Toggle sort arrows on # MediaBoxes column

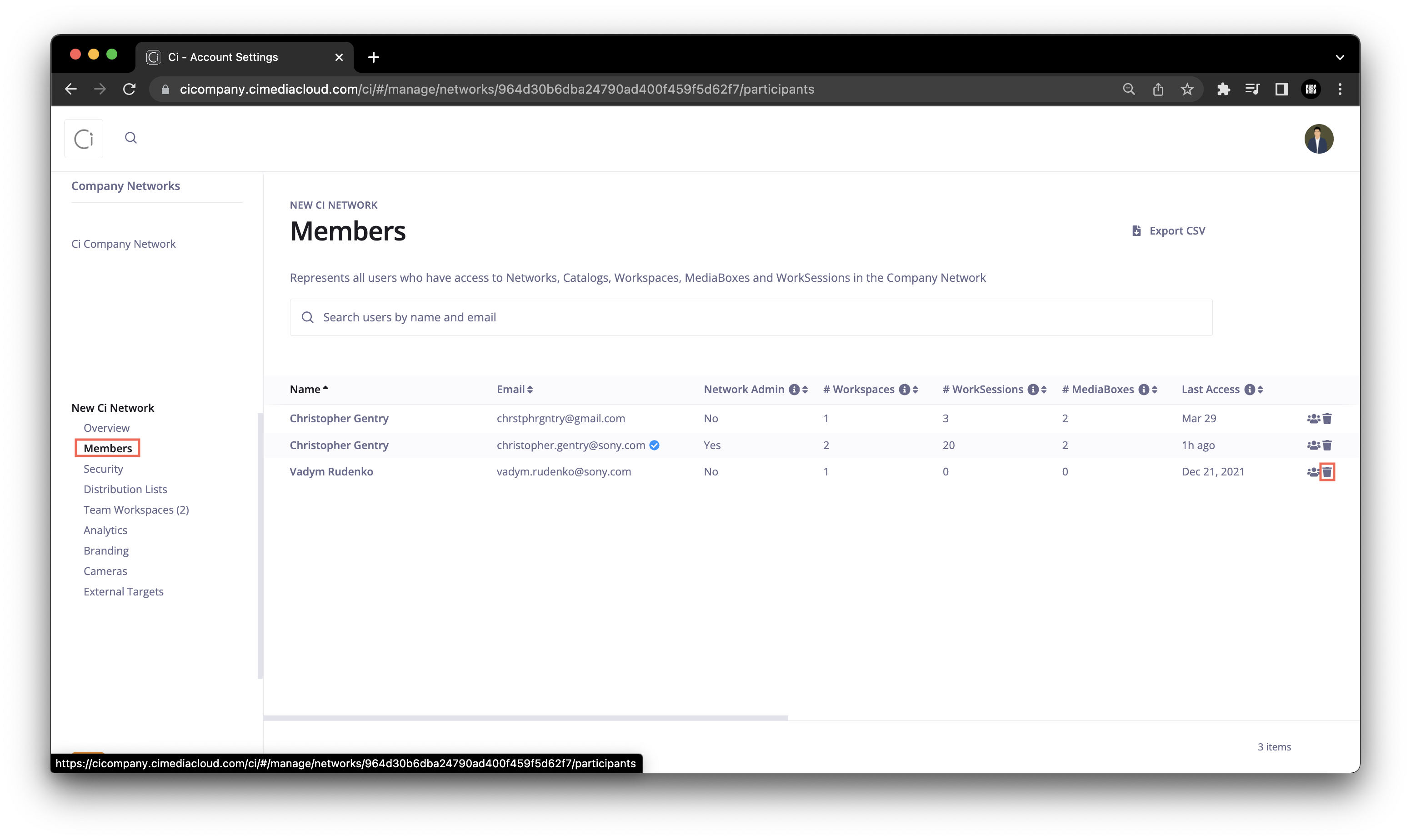click(x=1154, y=390)
